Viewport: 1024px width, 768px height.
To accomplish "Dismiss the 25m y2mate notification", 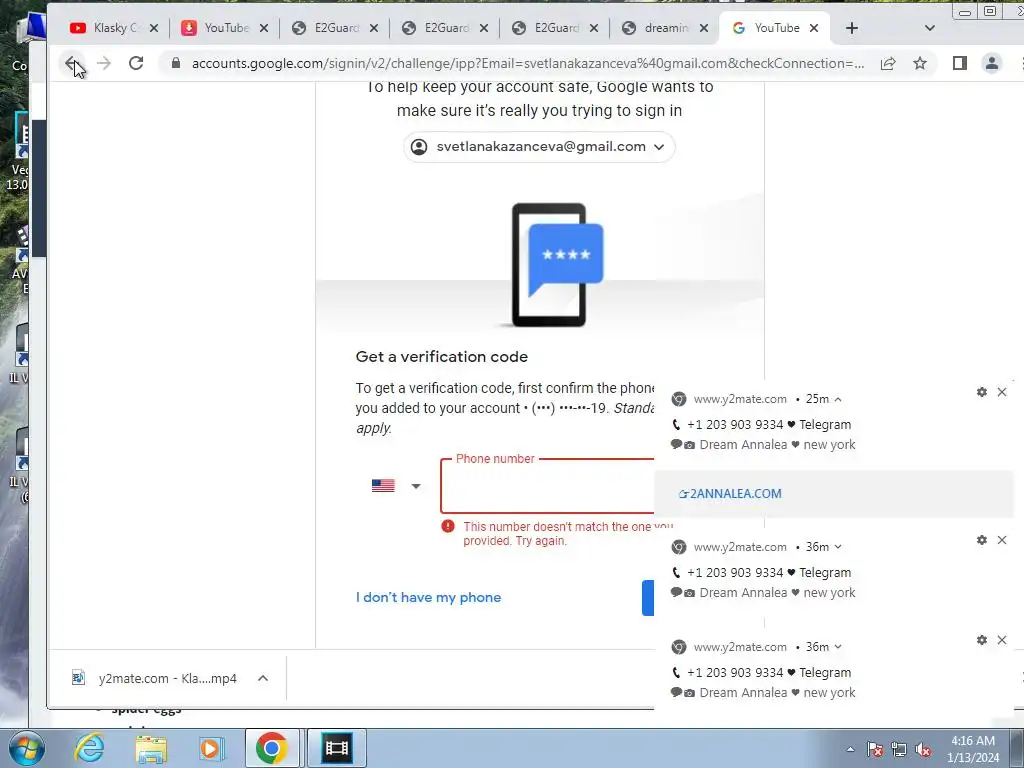I will pos(1002,392).
